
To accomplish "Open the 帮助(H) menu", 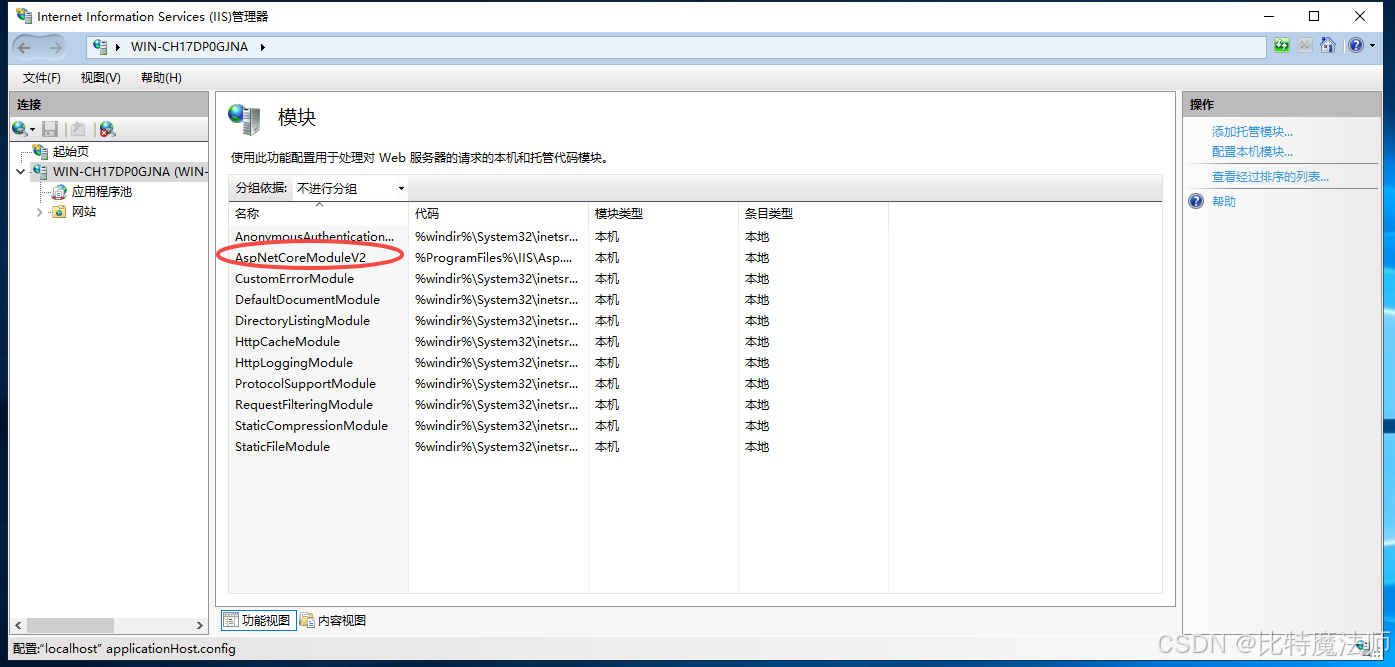I will coord(161,78).
